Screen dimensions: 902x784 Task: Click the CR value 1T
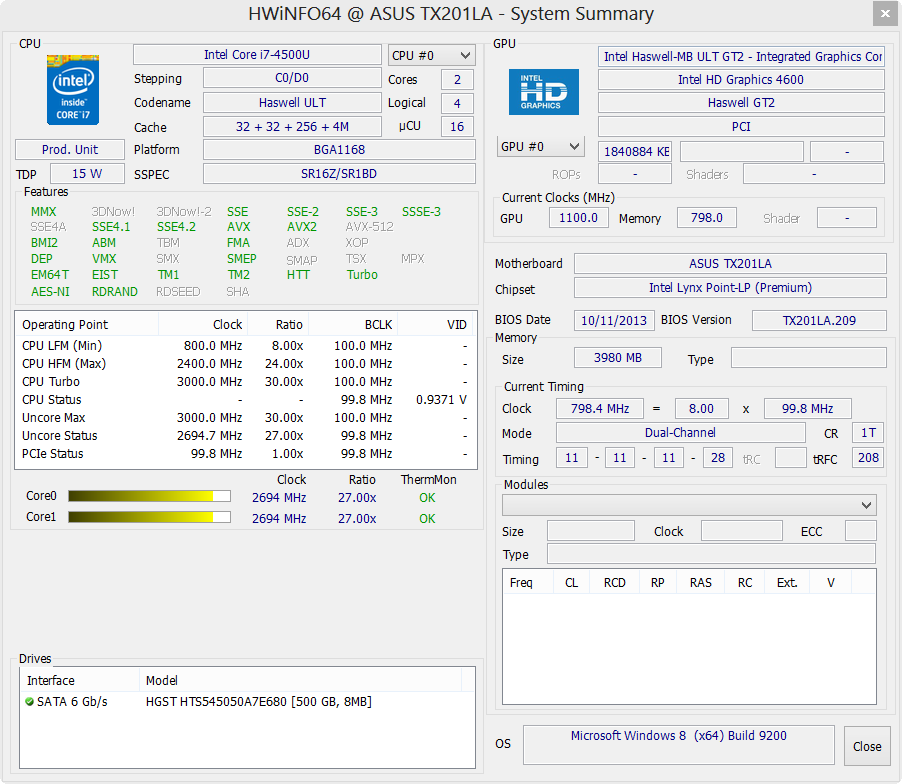pos(868,433)
